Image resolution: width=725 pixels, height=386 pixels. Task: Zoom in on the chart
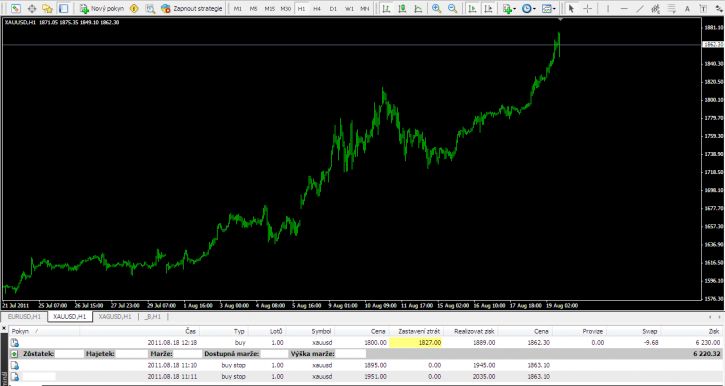coord(436,8)
